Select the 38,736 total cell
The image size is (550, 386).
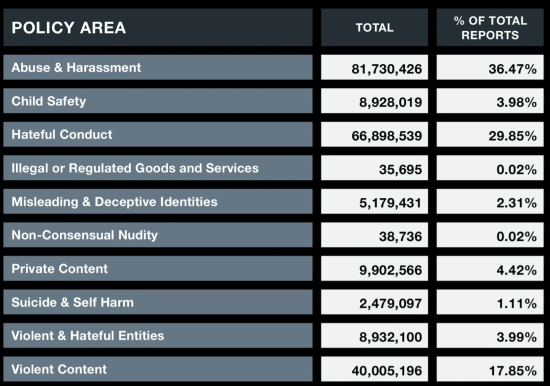(x=374, y=235)
